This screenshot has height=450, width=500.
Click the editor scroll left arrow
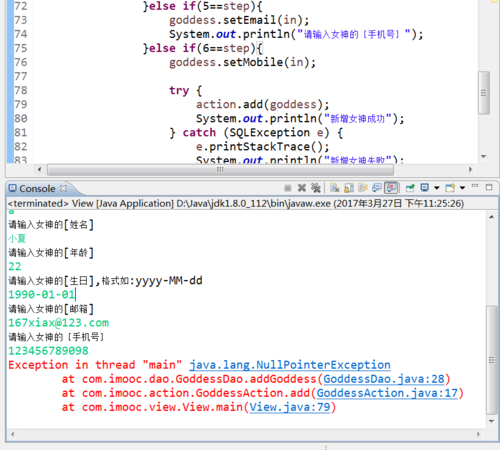point(39,169)
